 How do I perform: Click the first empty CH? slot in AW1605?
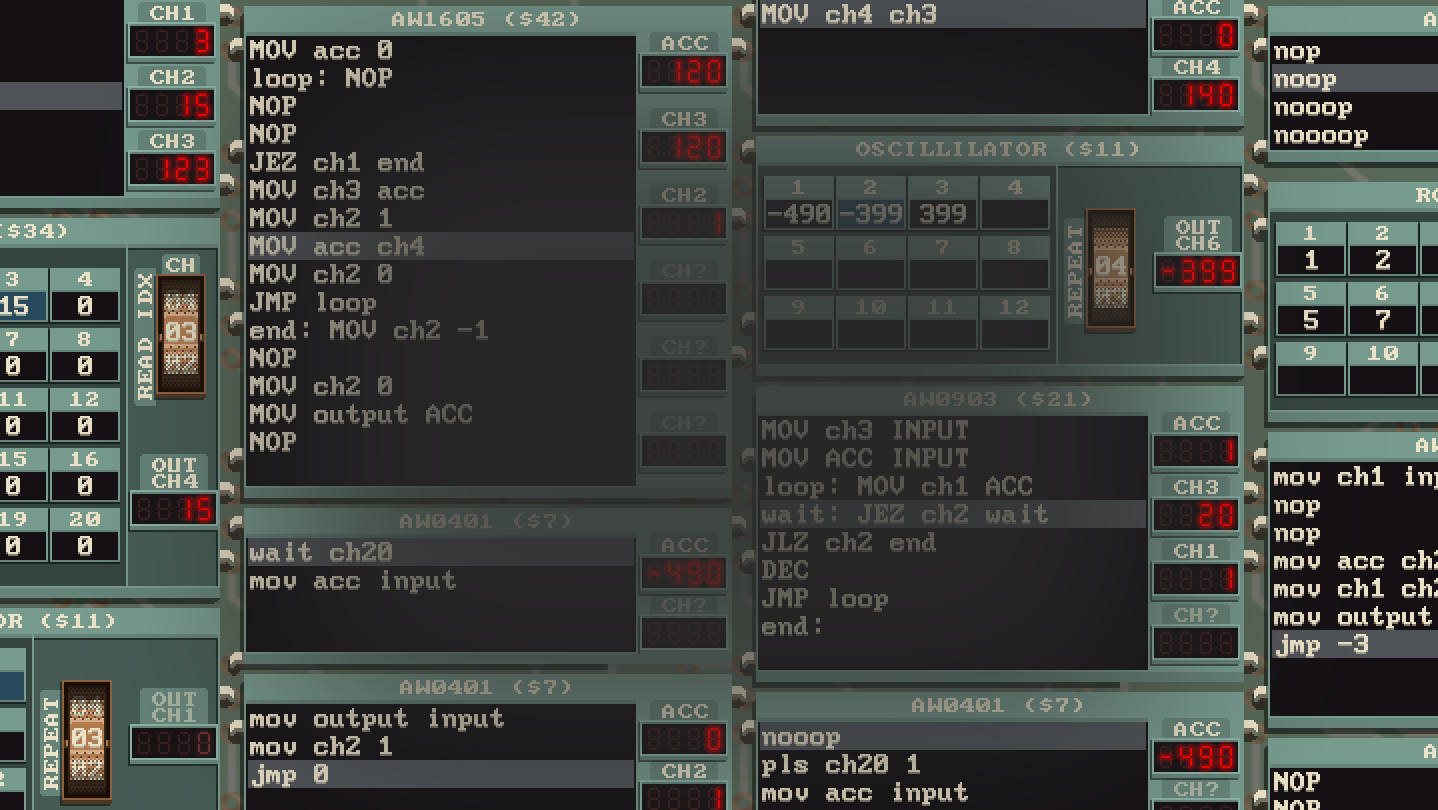(684, 299)
